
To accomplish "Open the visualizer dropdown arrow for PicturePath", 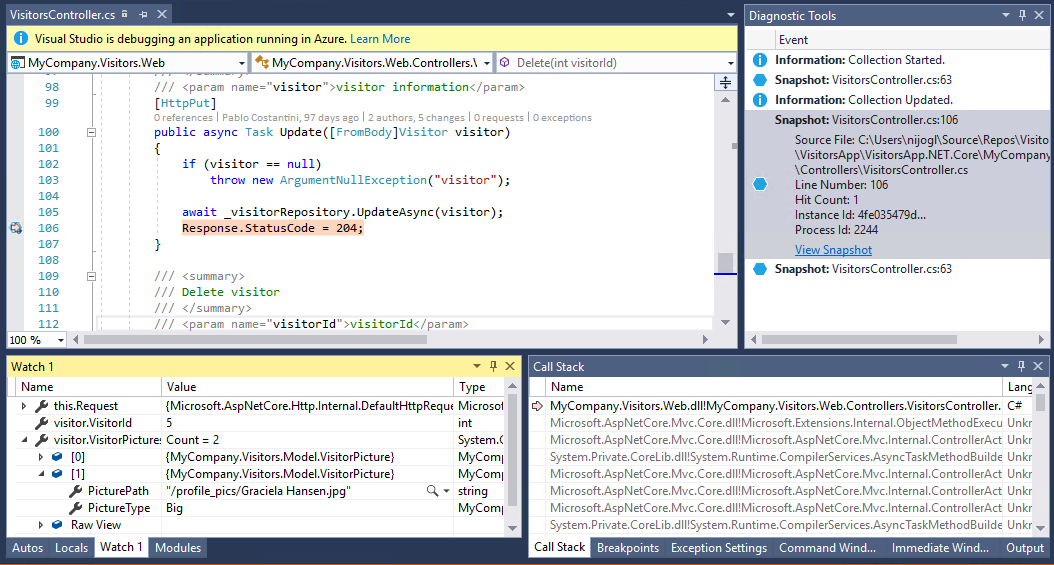I will pyautogui.click(x=446, y=491).
